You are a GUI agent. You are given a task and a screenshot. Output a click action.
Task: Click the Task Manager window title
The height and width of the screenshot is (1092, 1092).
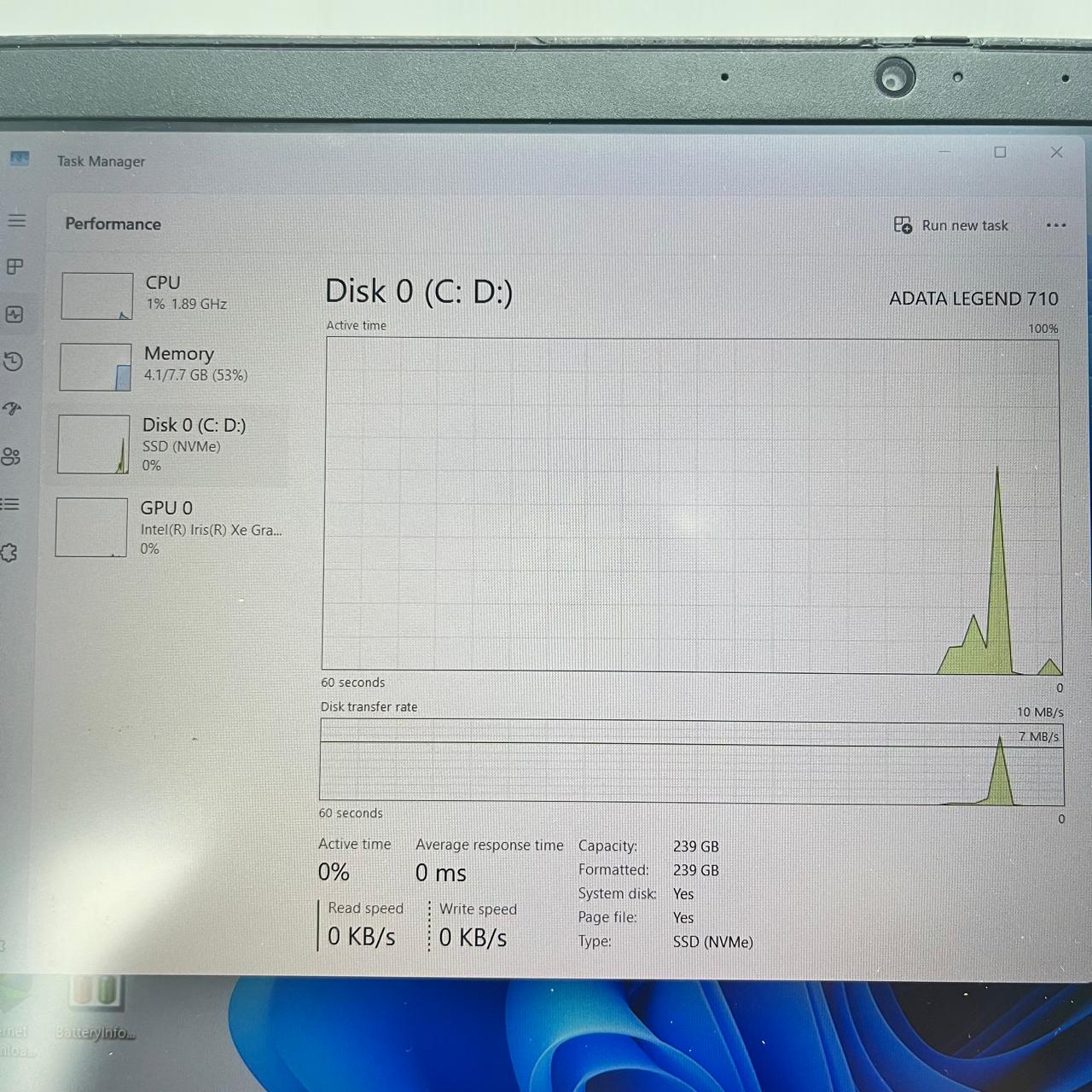tap(101, 161)
